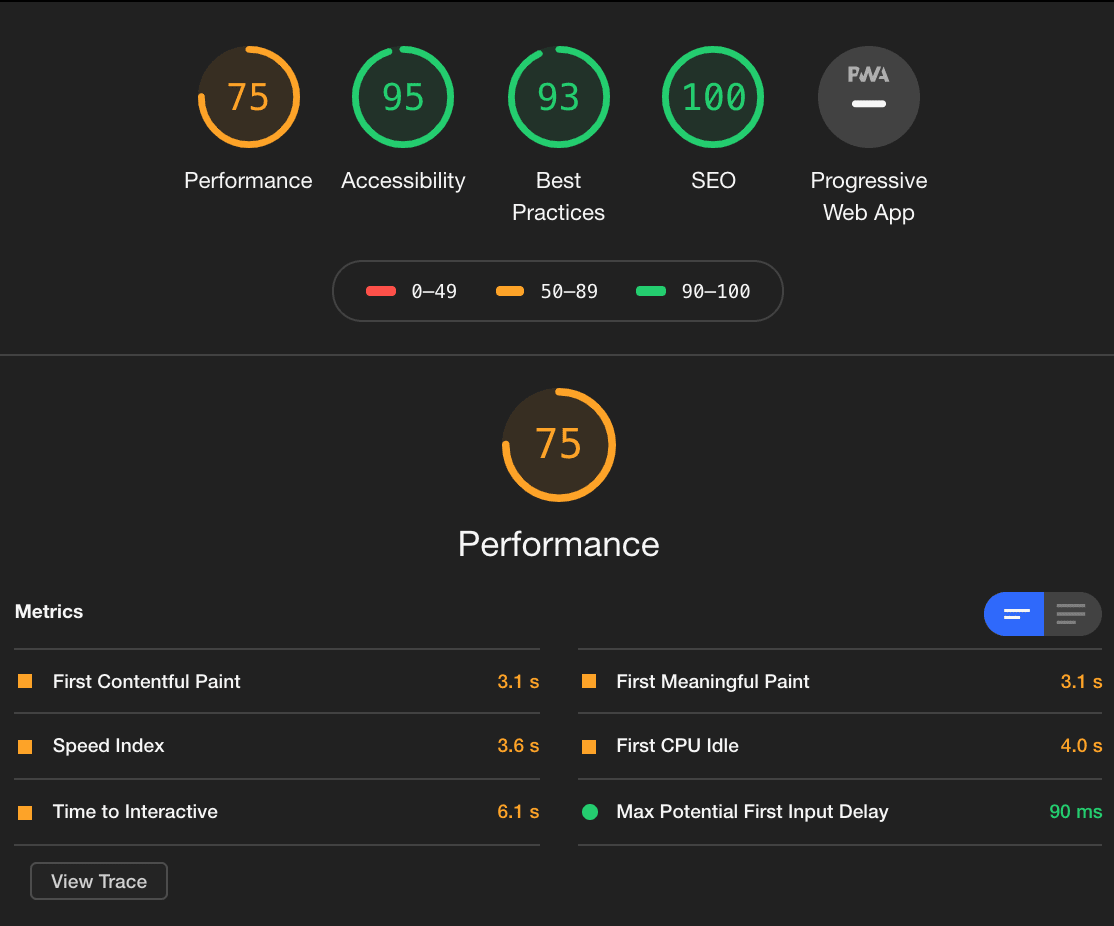Click the large Performance gauge showing 75

coord(558,445)
